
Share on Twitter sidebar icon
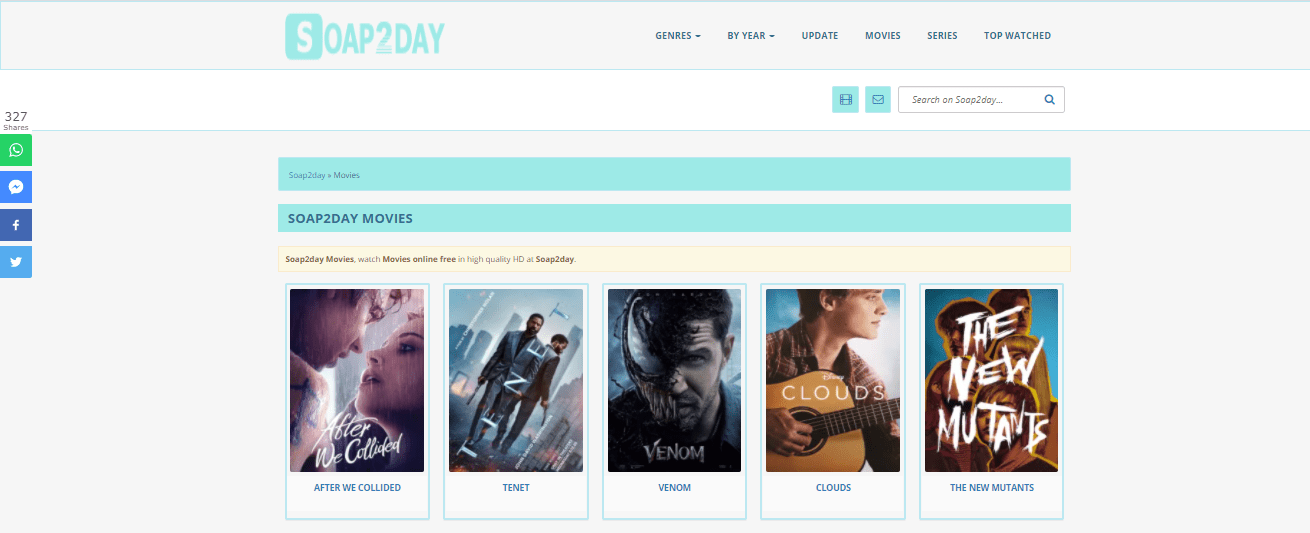[x=16, y=262]
